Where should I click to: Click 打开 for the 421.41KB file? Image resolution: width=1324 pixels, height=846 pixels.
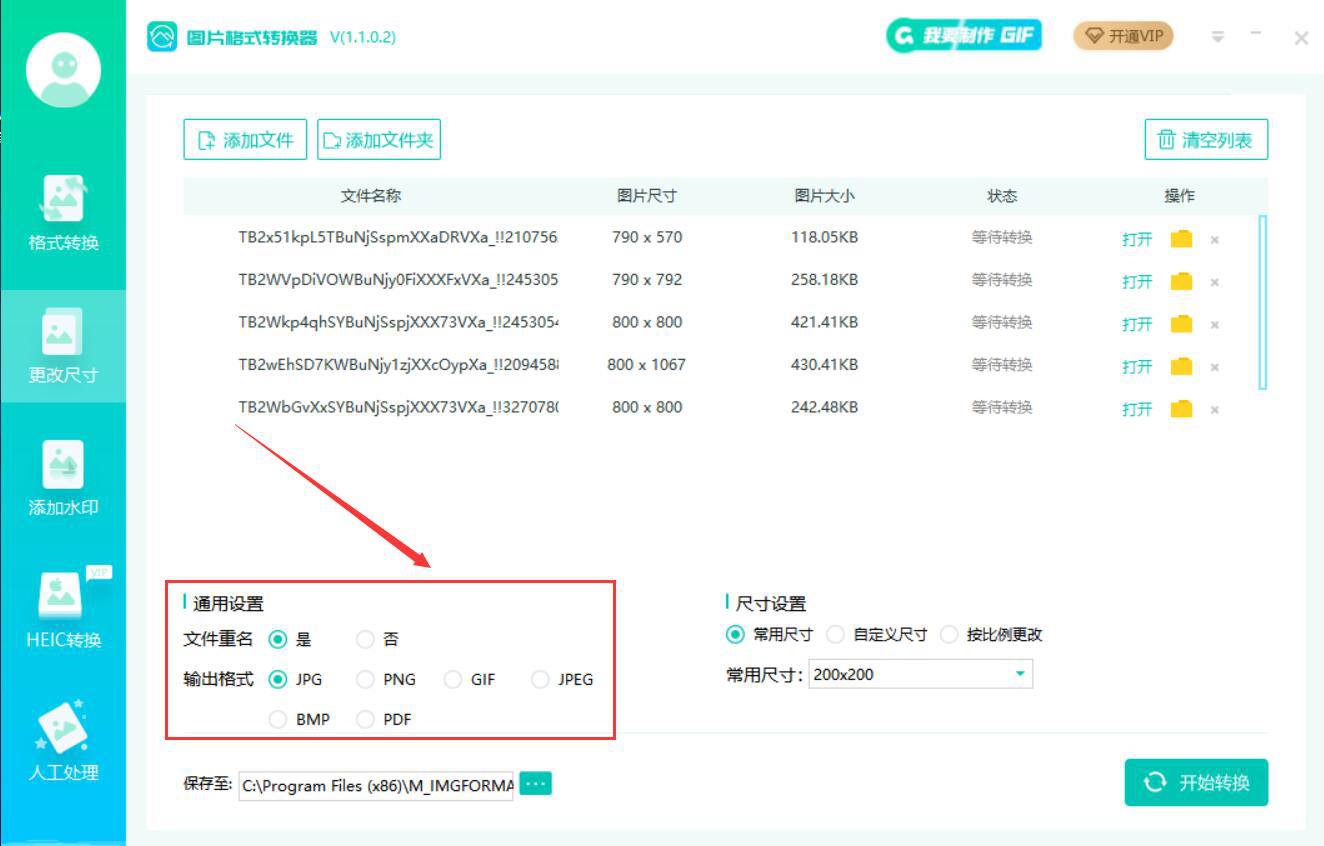[1137, 324]
